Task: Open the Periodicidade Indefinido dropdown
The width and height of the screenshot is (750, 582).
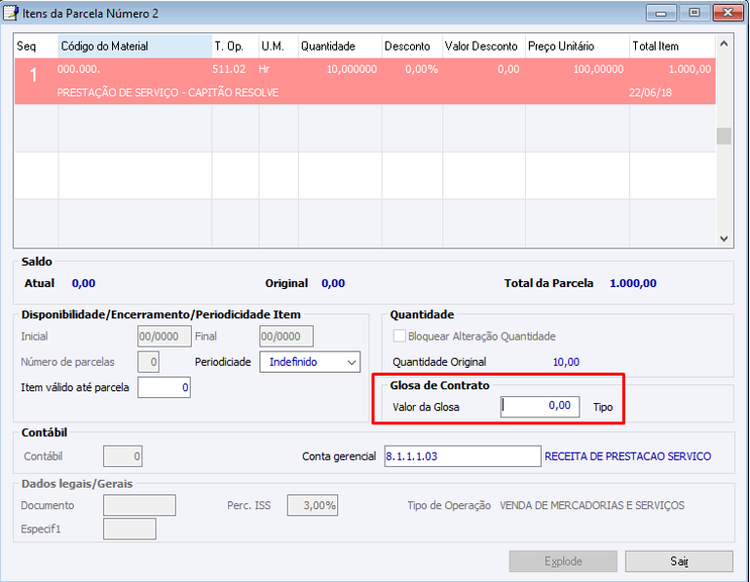Action: pos(310,362)
